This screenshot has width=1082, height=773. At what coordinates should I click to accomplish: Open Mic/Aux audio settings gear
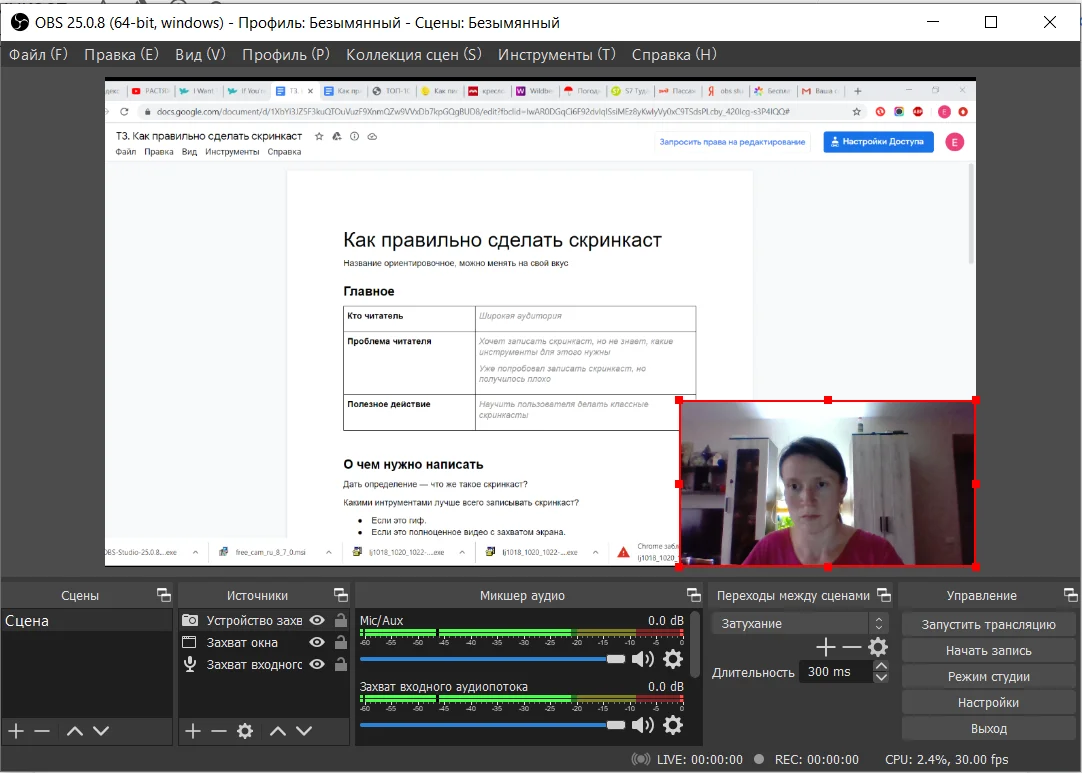click(x=673, y=659)
